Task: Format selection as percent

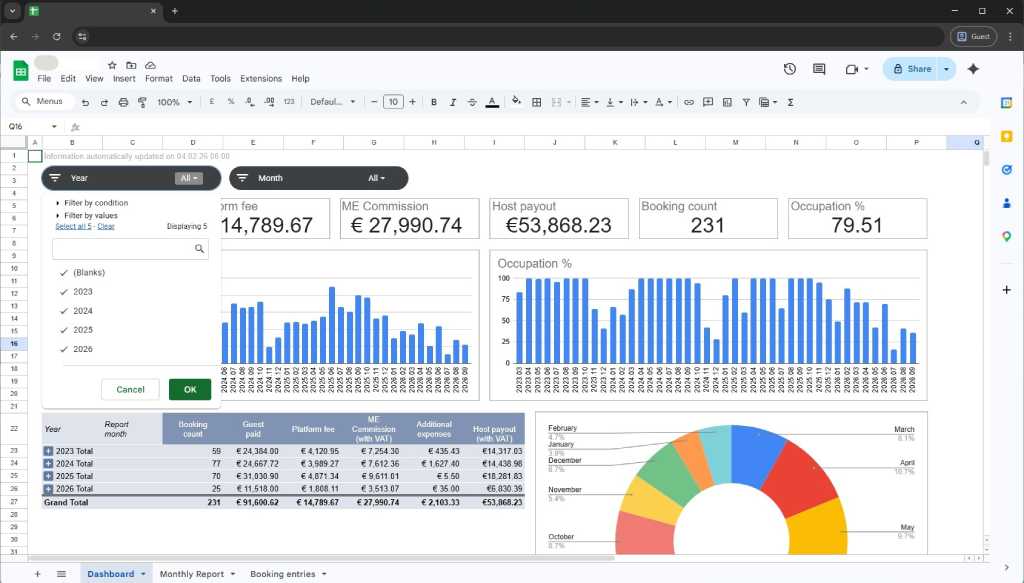Action: pyautogui.click(x=231, y=102)
